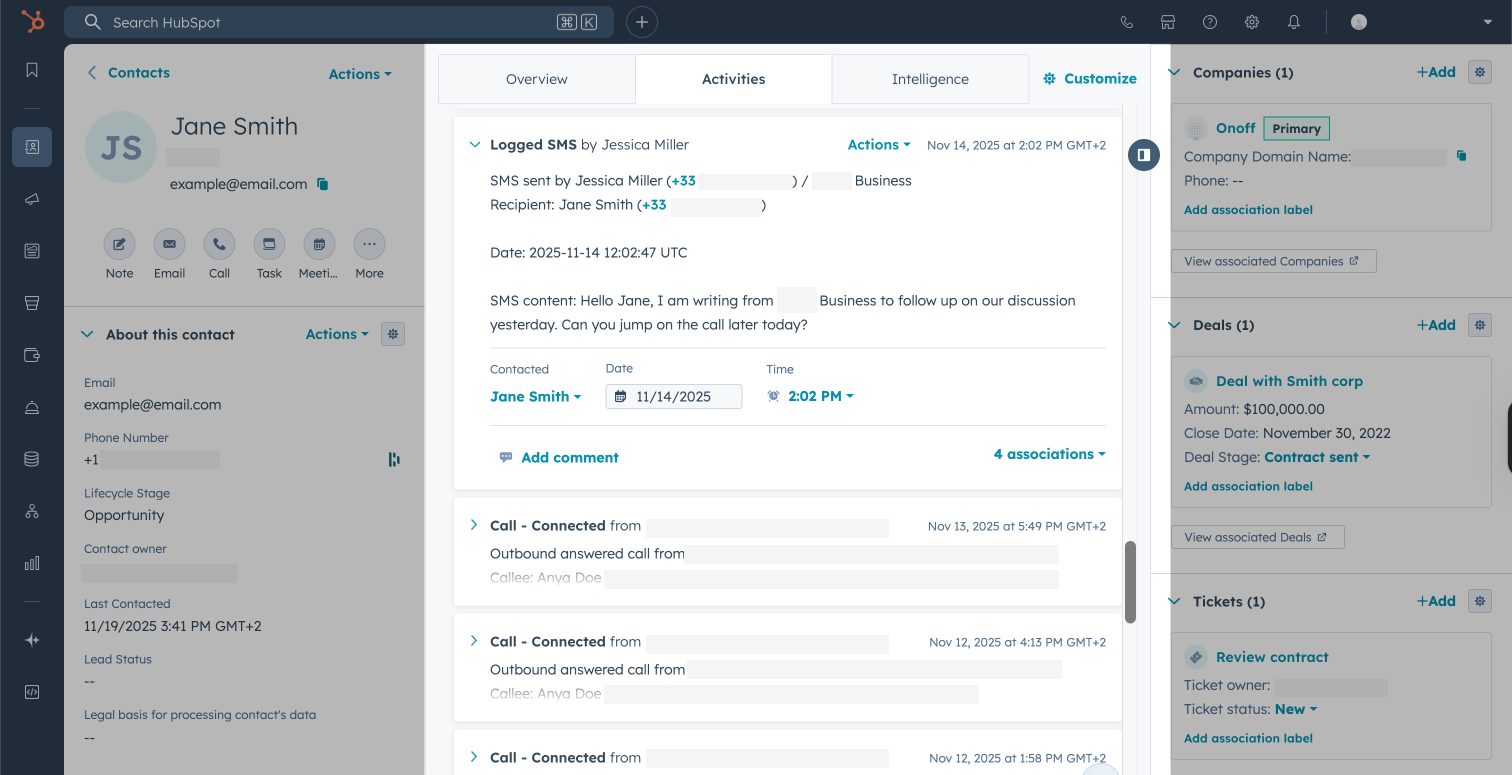This screenshot has width=1512, height=775.
Task: Switch to the Activities tab
Action: tap(733, 79)
